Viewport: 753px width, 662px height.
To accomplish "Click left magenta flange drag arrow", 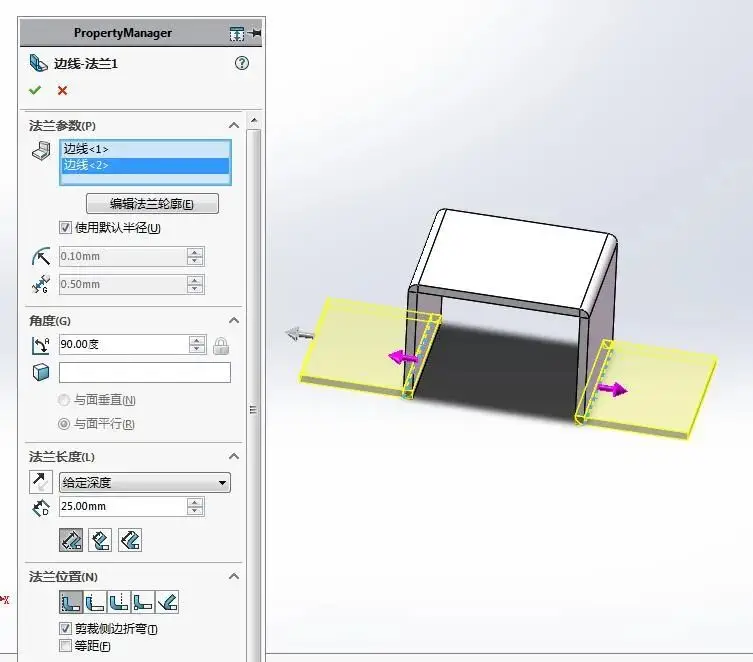I will [x=402, y=357].
